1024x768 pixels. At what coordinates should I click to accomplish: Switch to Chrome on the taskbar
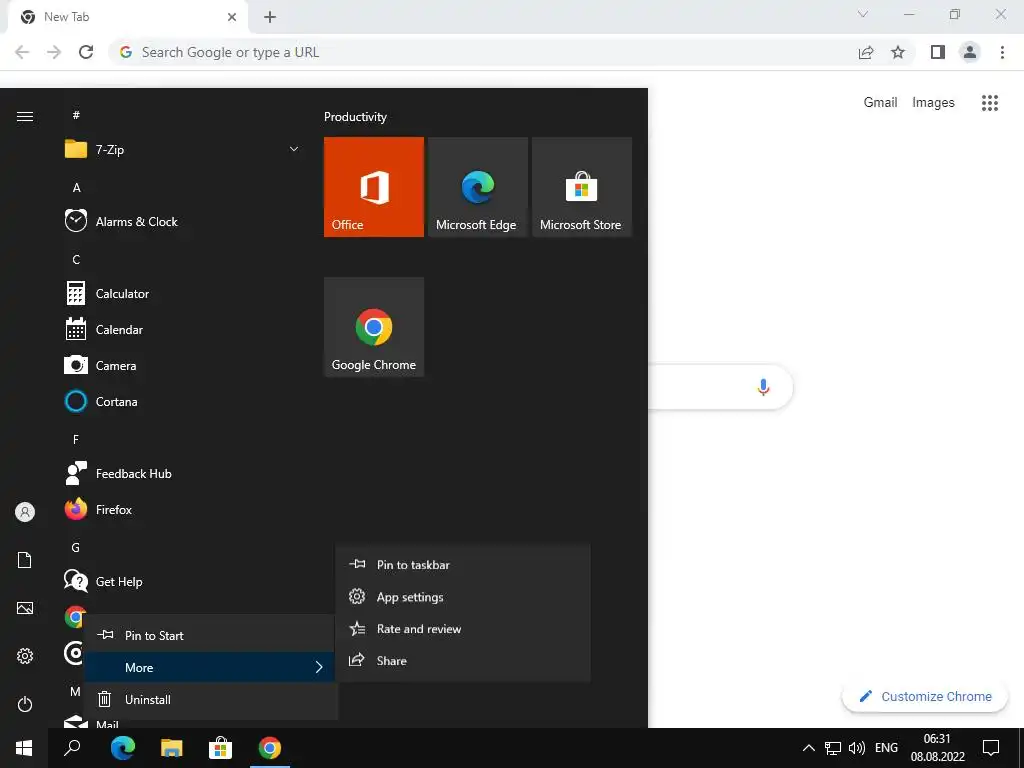pos(270,748)
